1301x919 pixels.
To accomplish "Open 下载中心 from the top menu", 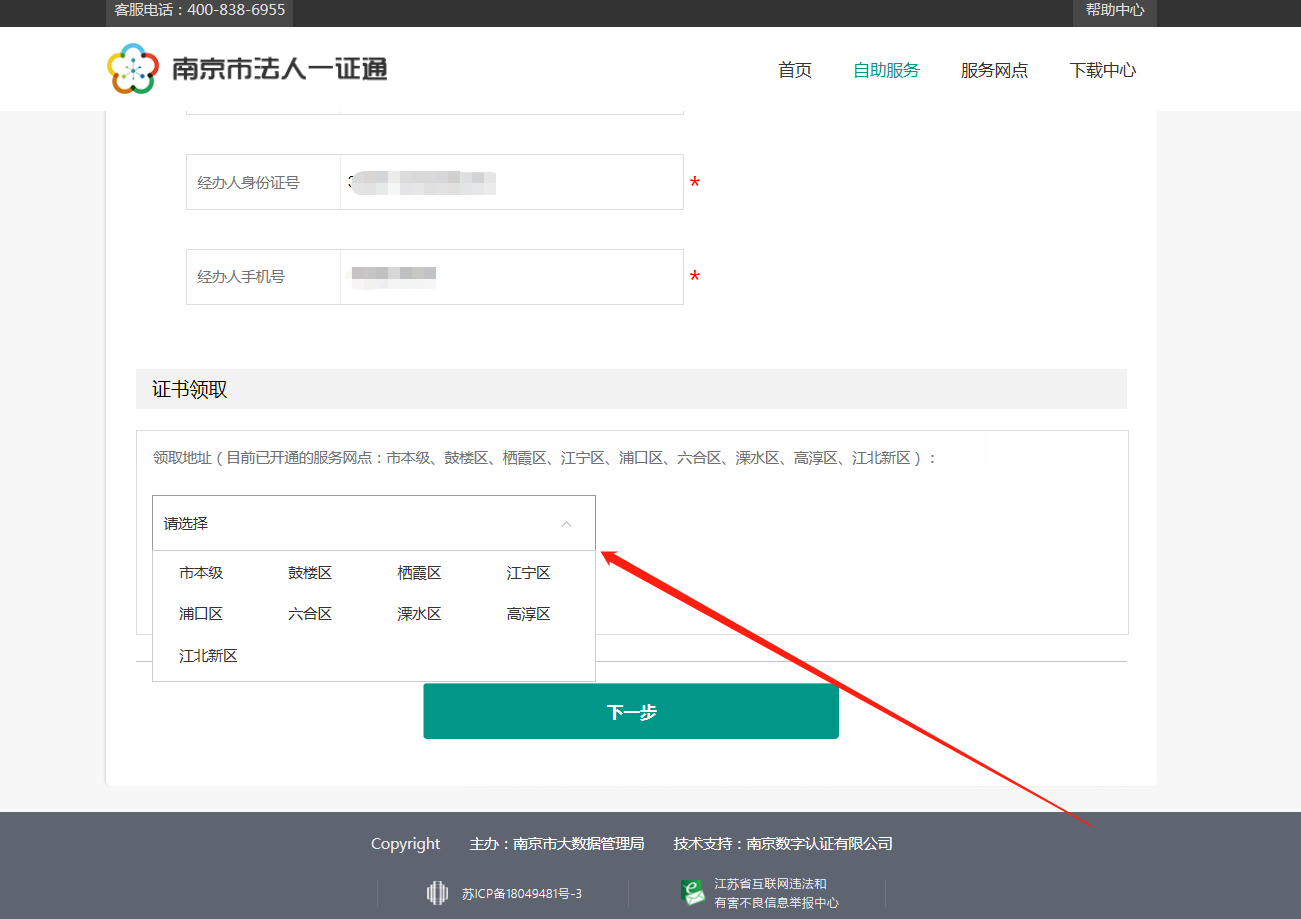I will click(1102, 70).
